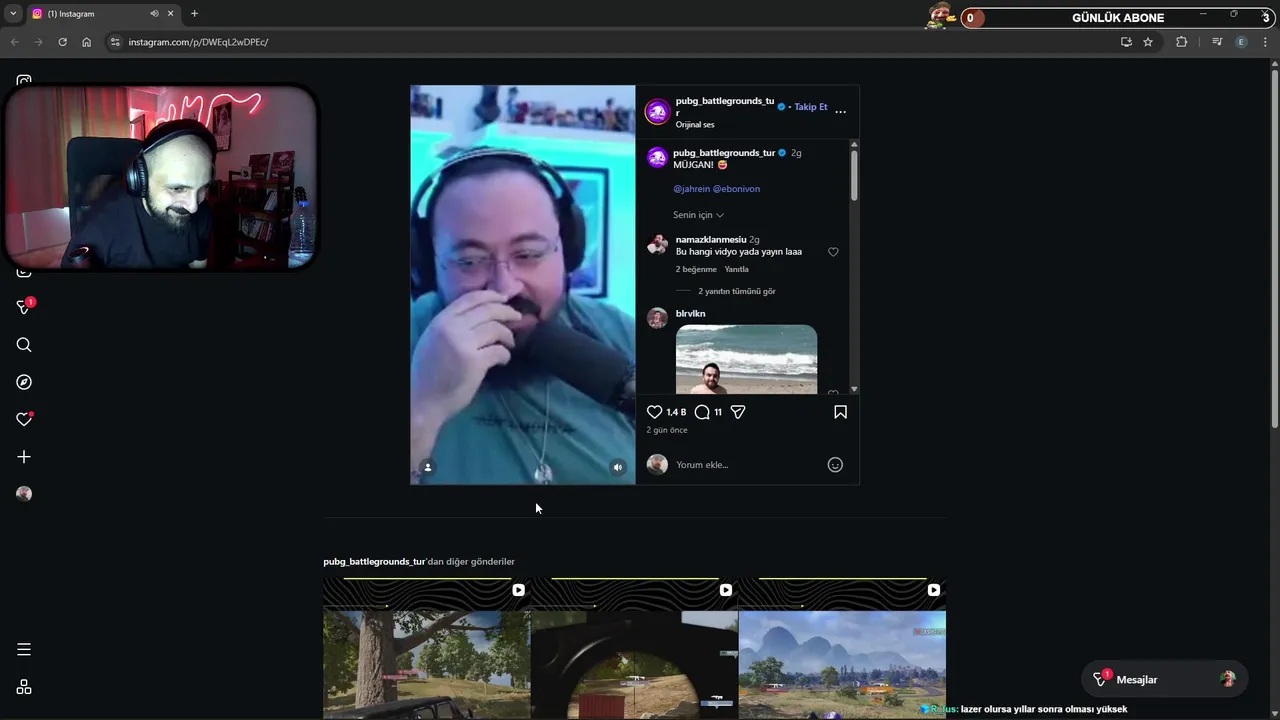Go to browser home page
The width and height of the screenshot is (1280, 720).
[86, 42]
